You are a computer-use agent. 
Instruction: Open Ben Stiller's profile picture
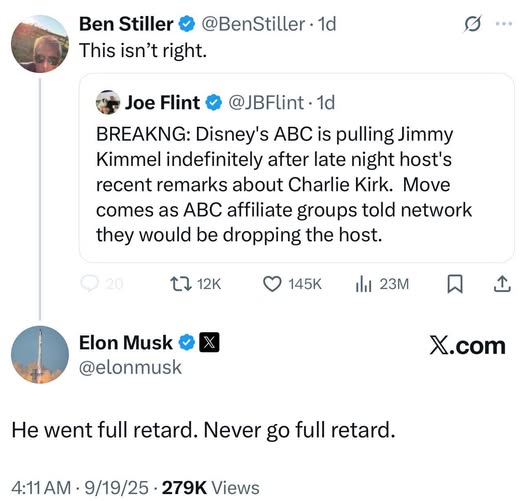tap(40, 44)
